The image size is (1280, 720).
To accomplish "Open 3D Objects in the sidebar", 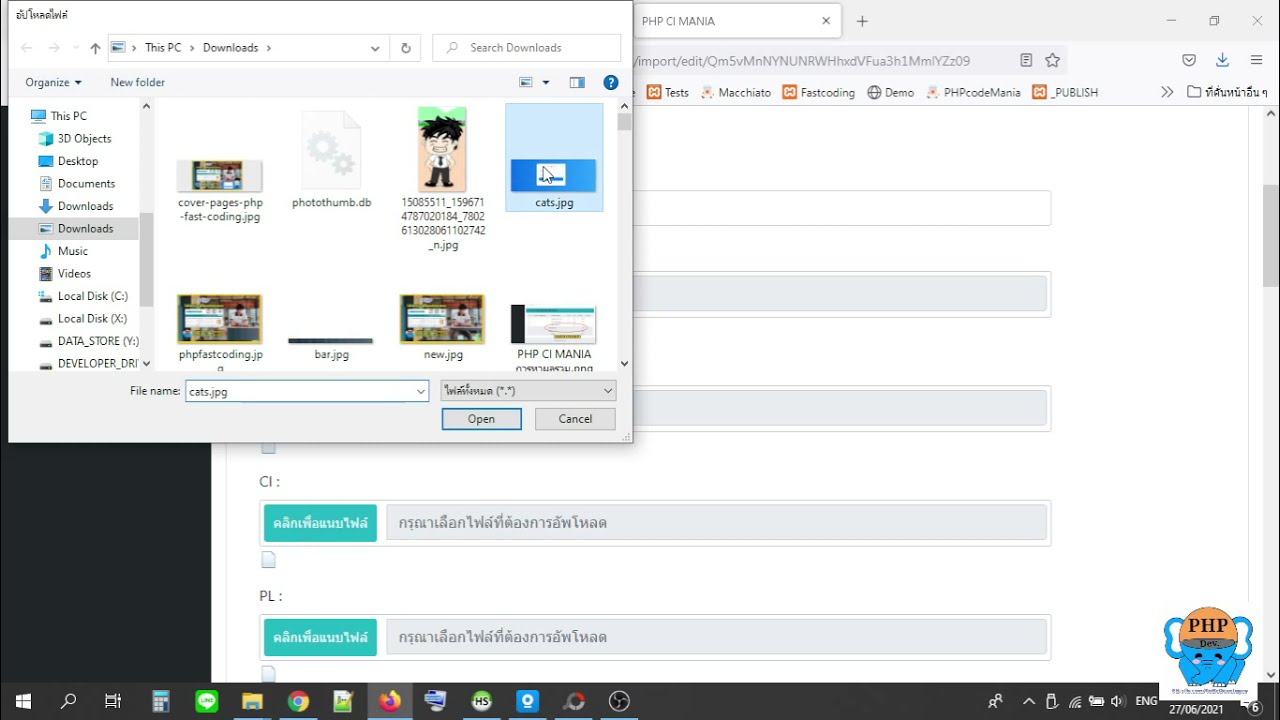I will pyautogui.click(x=84, y=138).
